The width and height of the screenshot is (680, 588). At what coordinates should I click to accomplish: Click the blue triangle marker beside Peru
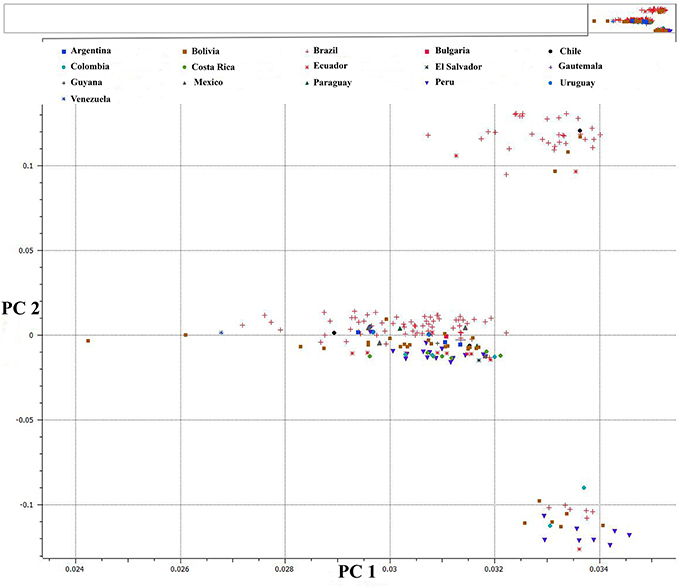[x=427, y=82]
